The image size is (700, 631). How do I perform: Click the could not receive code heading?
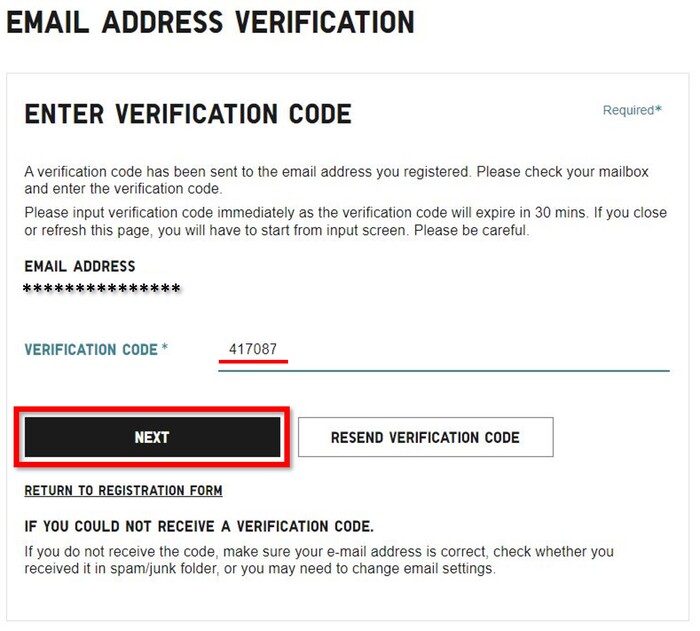tap(199, 526)
